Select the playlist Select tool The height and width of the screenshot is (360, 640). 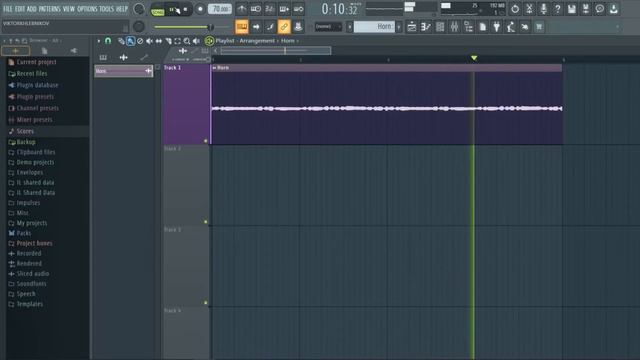(178, 41)
